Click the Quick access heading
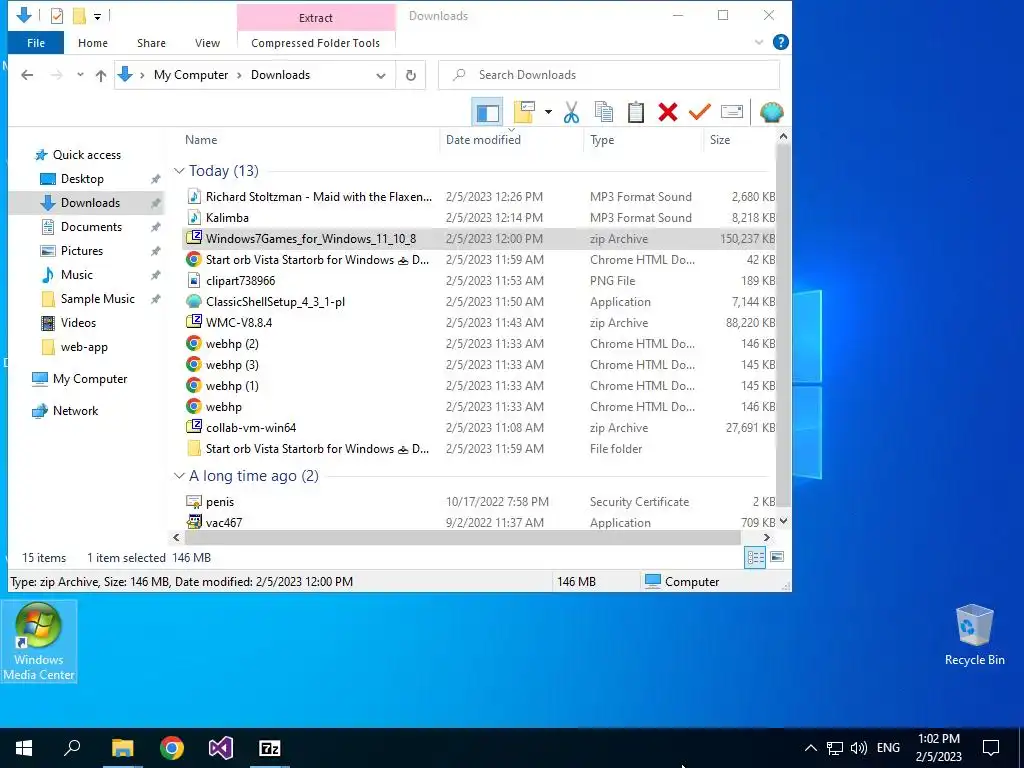The image size is (1024, 768). click(x=86, y=155)
